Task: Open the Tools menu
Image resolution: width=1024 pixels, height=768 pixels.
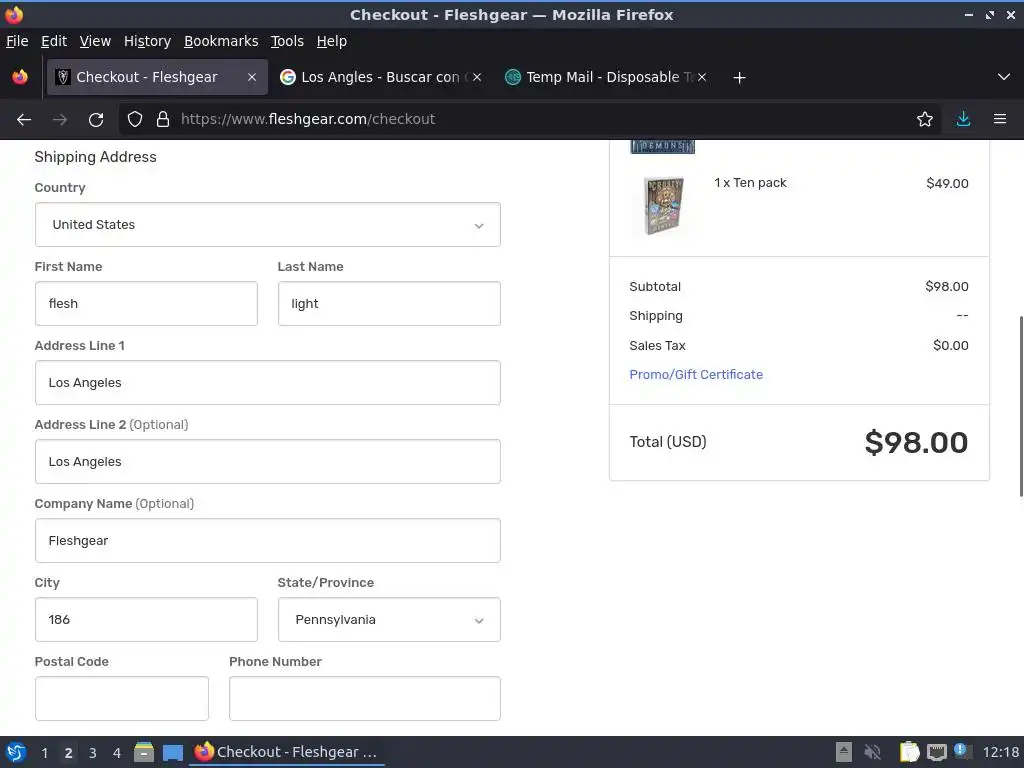Action: [287, 41]
